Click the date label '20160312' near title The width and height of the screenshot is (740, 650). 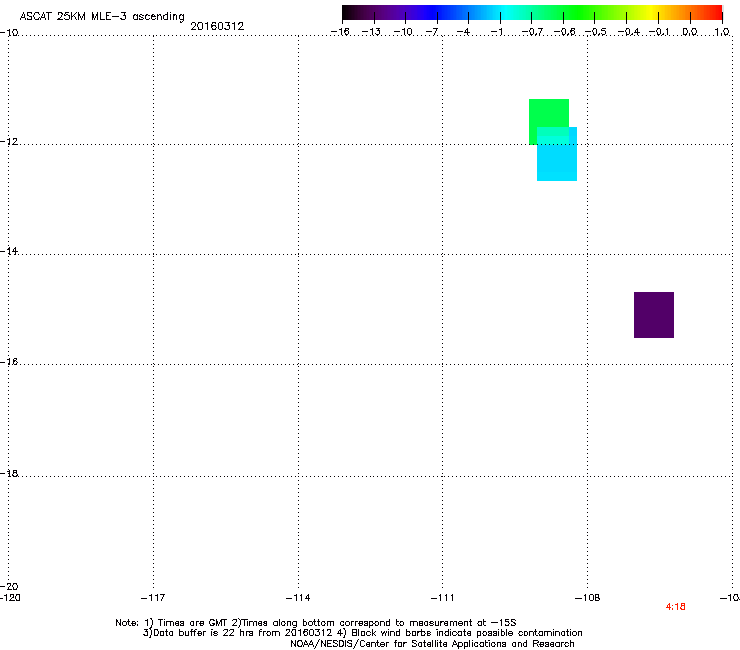coord(217,26)
